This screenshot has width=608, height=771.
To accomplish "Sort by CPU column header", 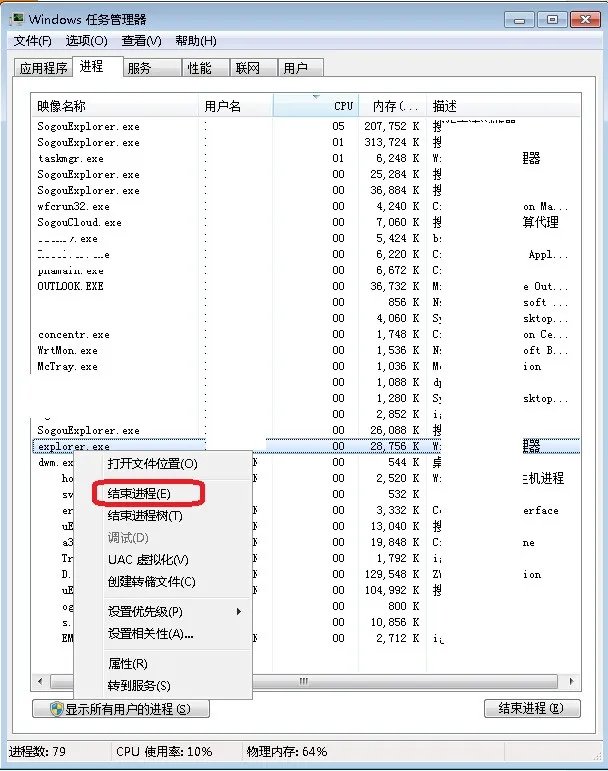I will pyautogui.click(x=316, y=106).
